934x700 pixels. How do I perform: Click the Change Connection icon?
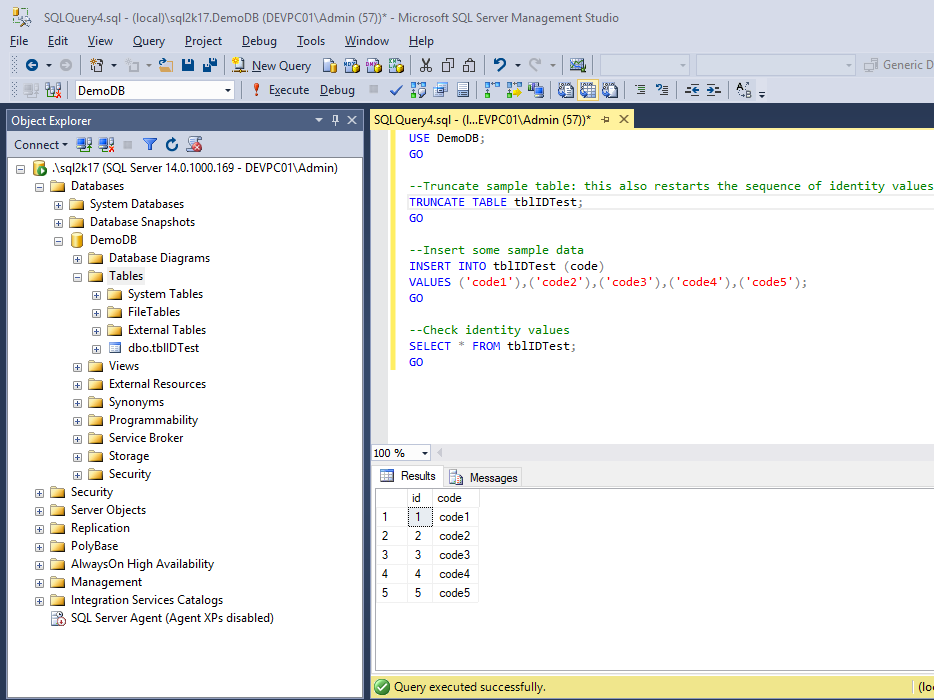[53, 91]
